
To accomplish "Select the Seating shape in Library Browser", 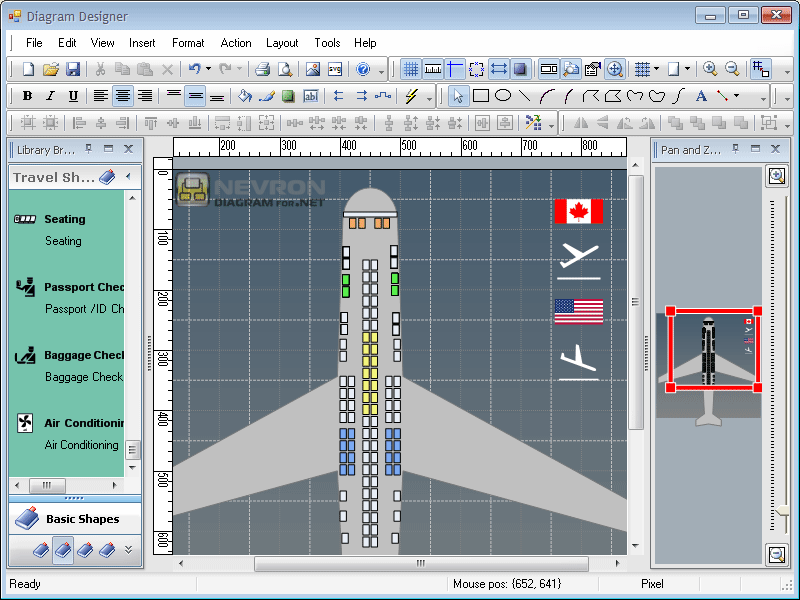I will [x=63, y=219].
